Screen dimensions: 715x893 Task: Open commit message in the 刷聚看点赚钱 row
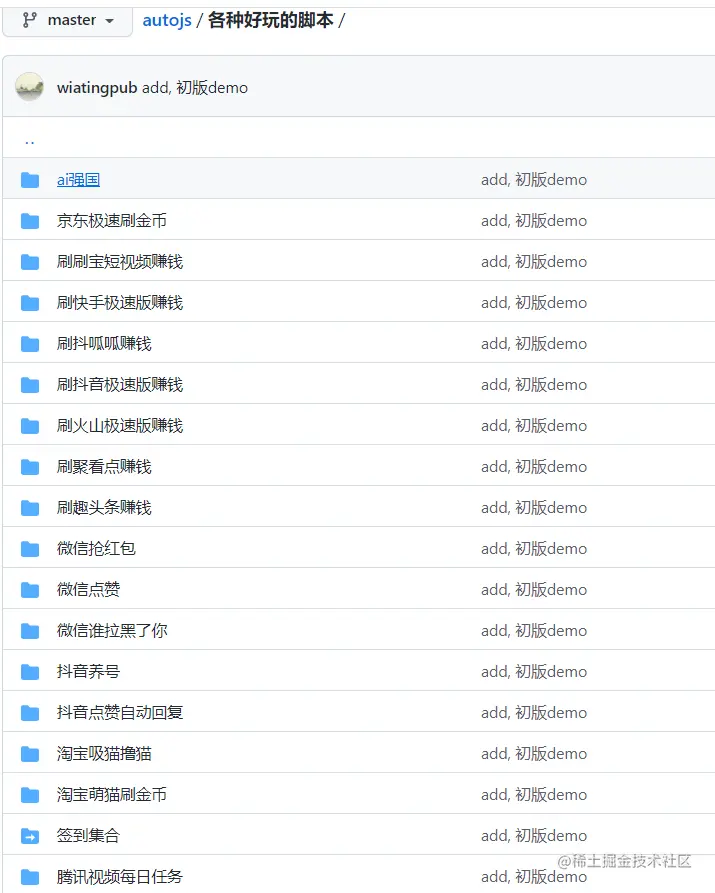pos(534,467)
